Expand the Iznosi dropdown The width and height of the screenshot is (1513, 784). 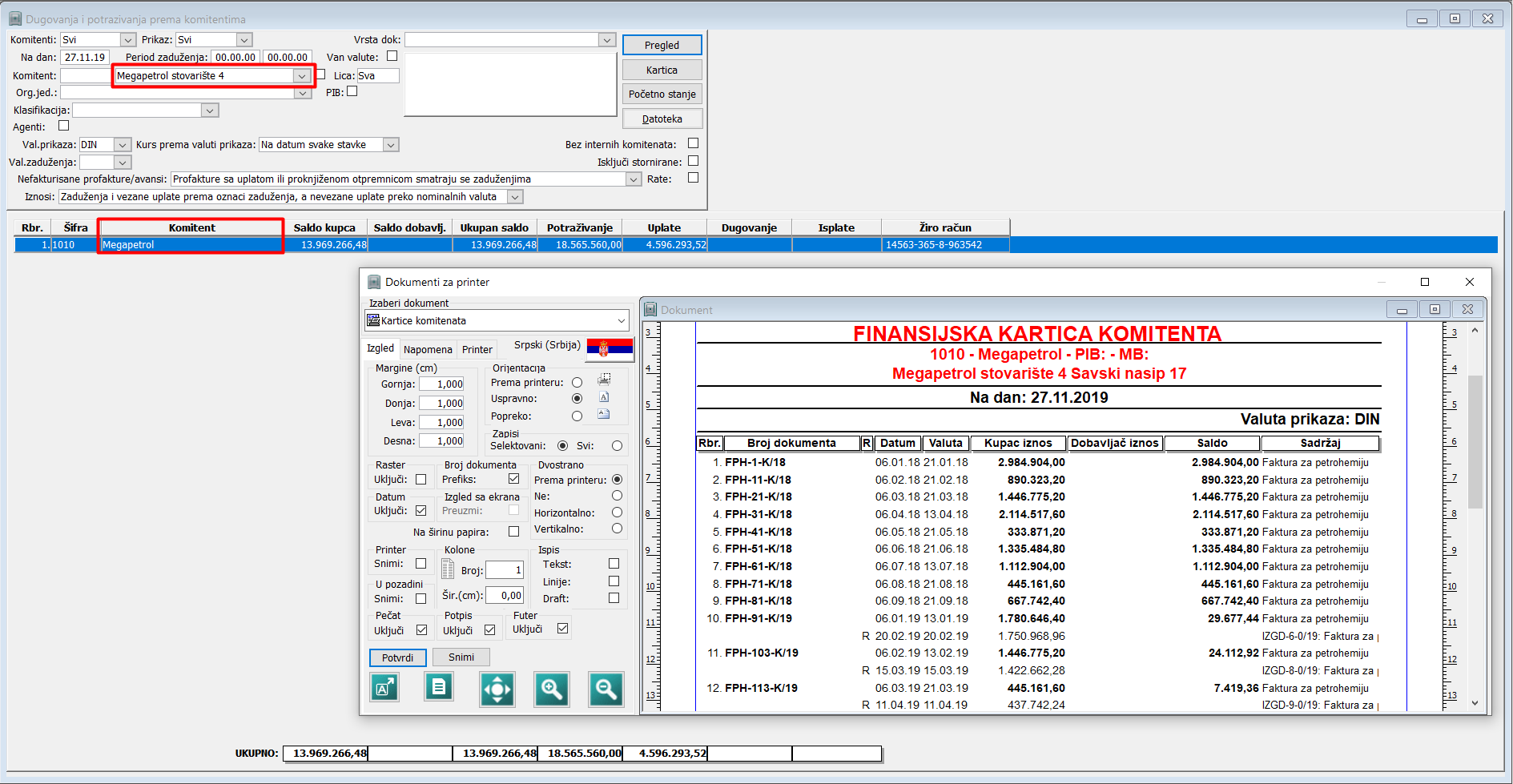[x=515, y=197]
